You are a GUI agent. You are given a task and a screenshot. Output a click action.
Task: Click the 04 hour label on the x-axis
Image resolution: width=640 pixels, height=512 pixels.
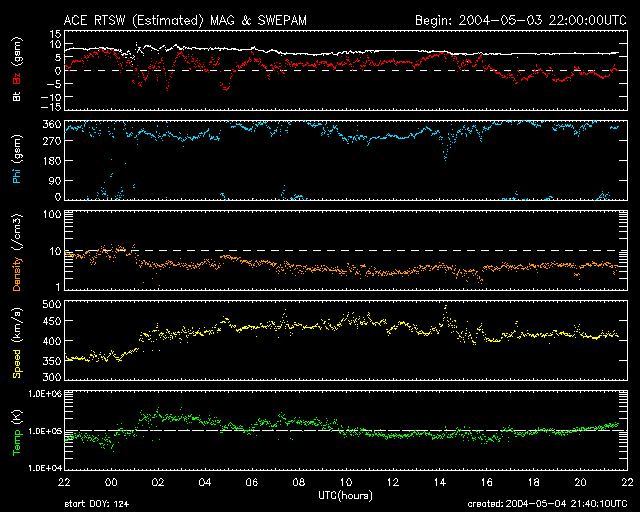pyautogui.click(x=205, y=483)
